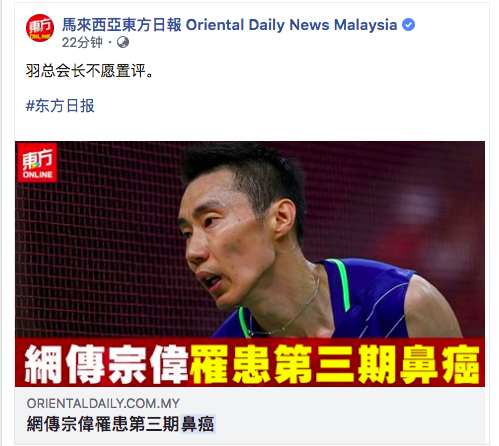Follow the #东方日报 hashtag
499x446 pixels.
click(x=60, y=106)
